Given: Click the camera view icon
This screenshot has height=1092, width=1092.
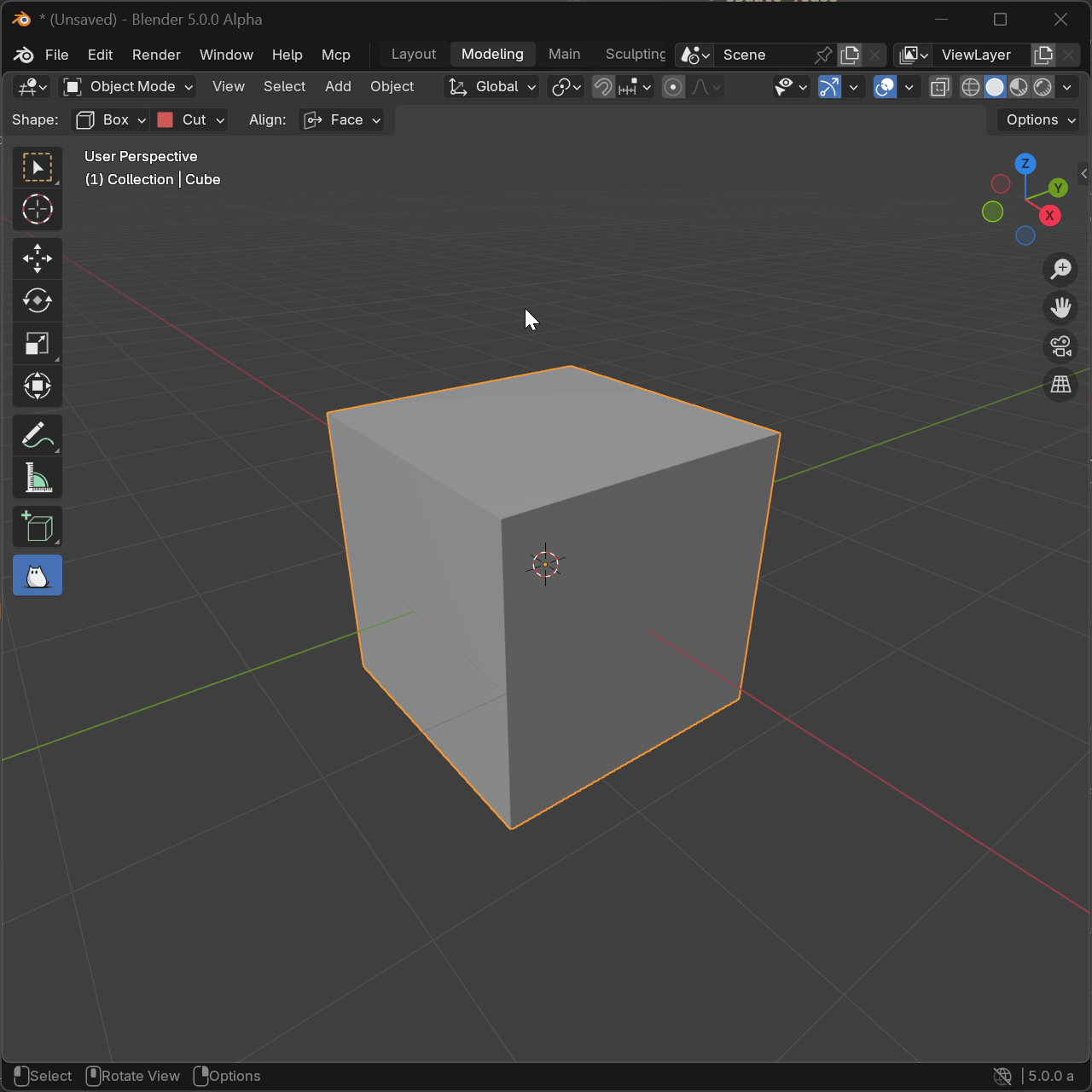Looking at the screenshot, I should coord(1060,346).
